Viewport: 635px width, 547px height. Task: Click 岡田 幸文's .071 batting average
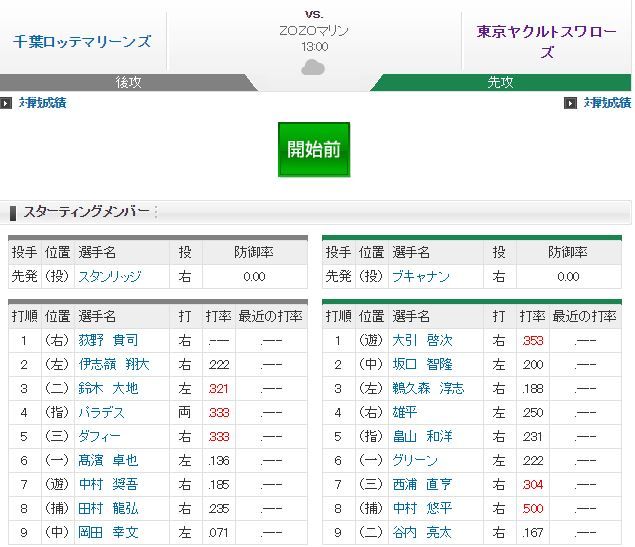coord(219,532)
